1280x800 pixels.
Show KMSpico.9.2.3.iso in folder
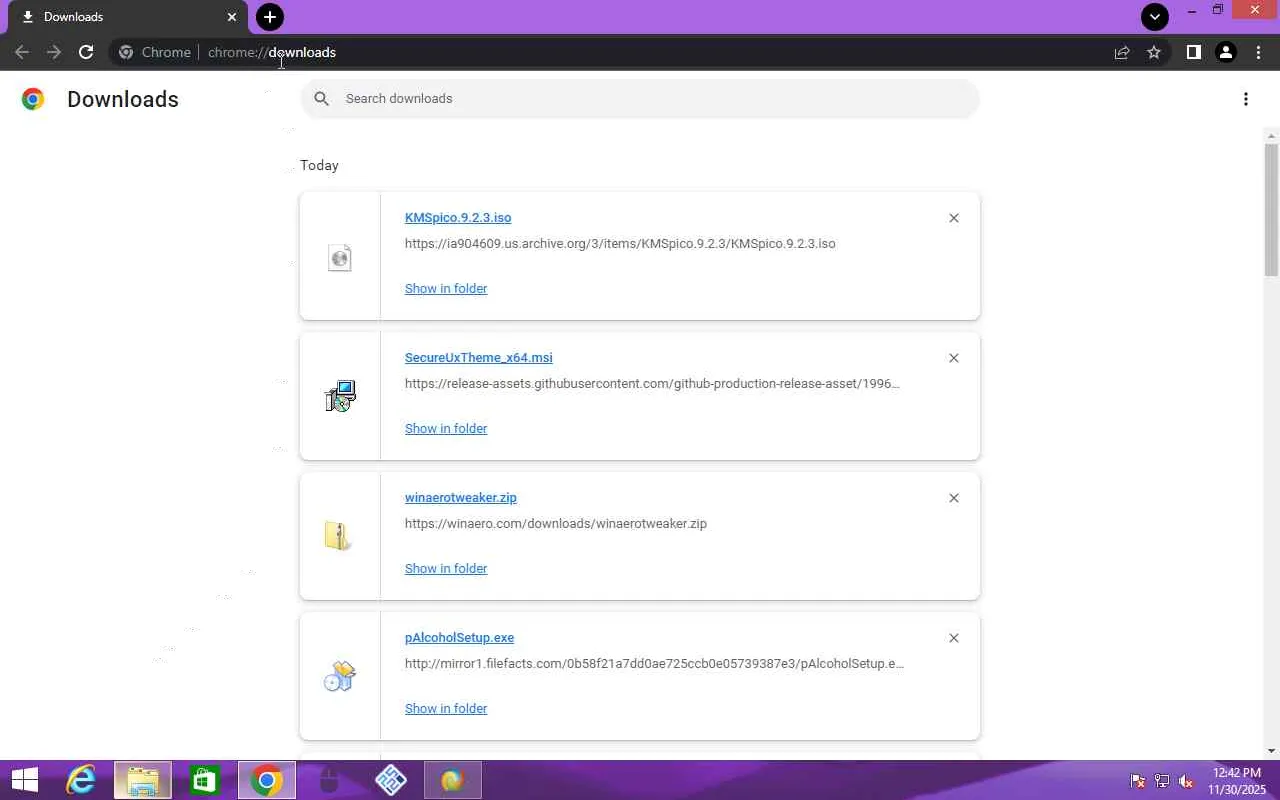pyautogui.click(x=446, y=289)
